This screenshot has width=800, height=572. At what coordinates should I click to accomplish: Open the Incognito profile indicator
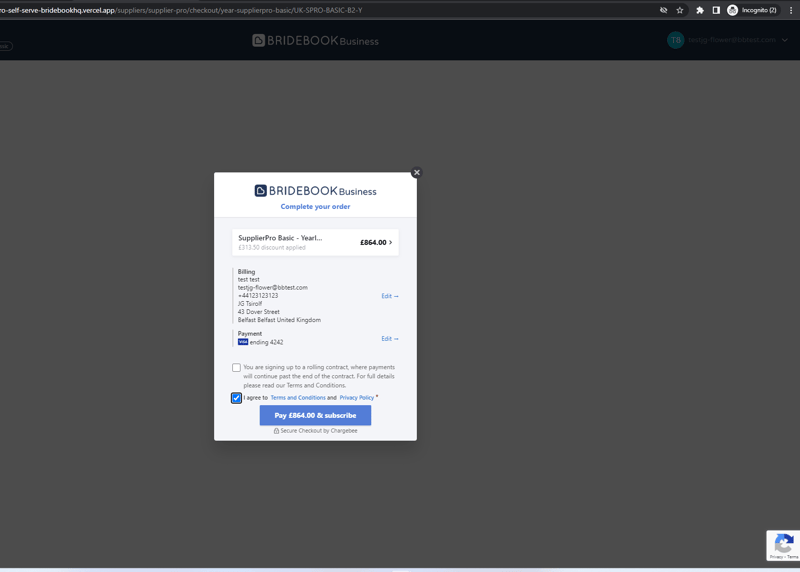point(752,10)
